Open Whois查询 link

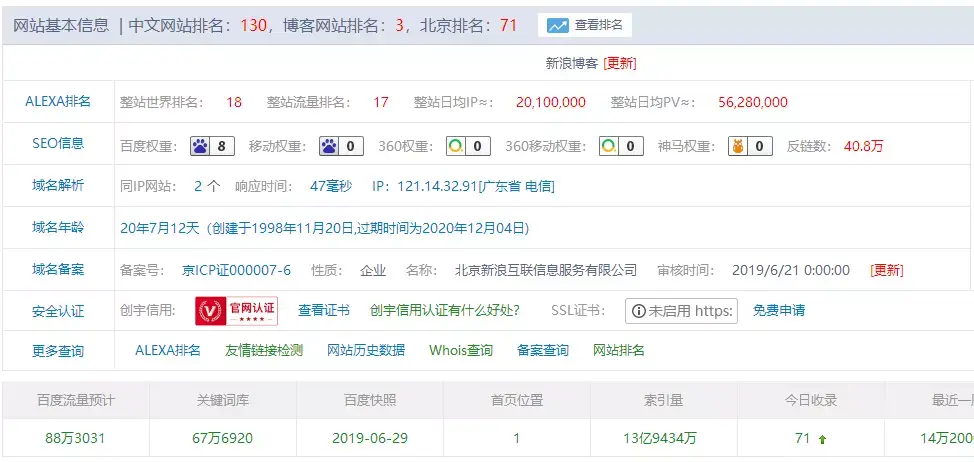click(461, 350)
